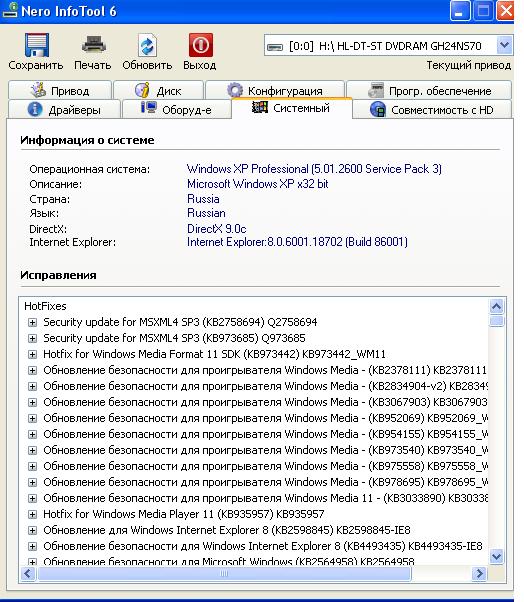Expand Hotfix for Windows Media Player 11 KB935957
This screenshot has width=524, height=602.
(33, 514)
